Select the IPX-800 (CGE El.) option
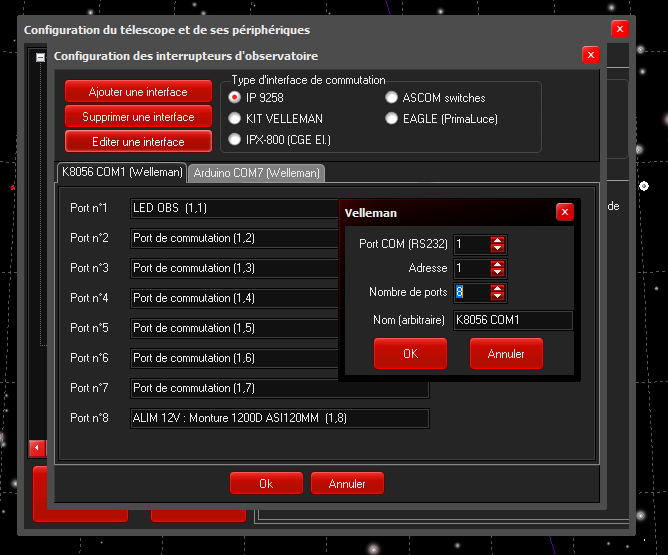This screenshot has height=555, width=668. 235,140
